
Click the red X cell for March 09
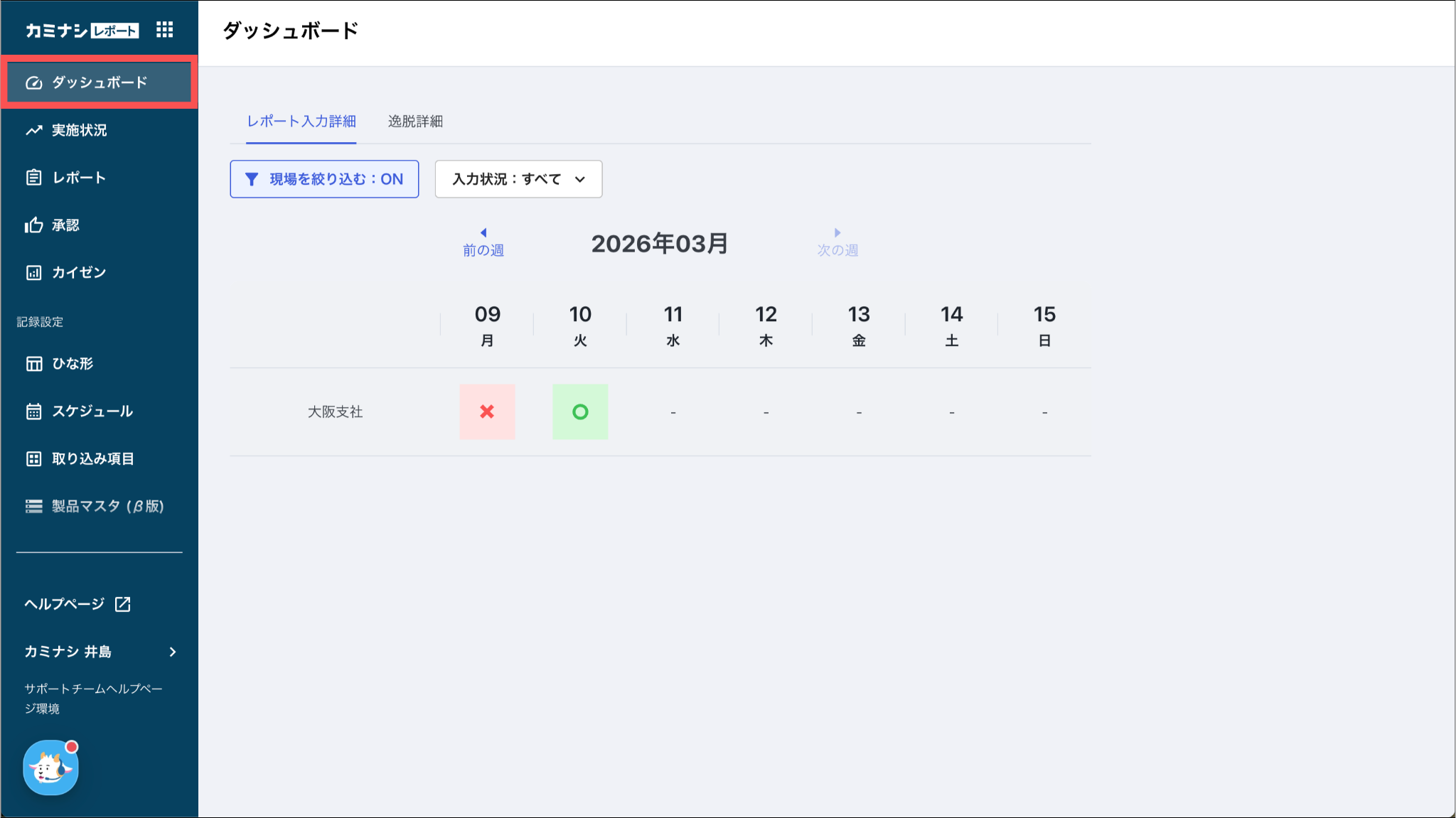tap(487, 411)
